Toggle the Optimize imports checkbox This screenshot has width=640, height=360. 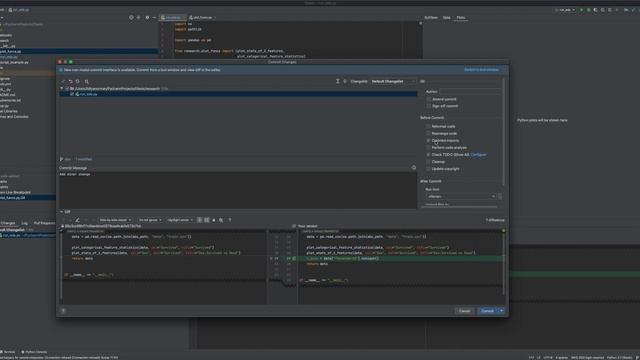tap(429, 140)
